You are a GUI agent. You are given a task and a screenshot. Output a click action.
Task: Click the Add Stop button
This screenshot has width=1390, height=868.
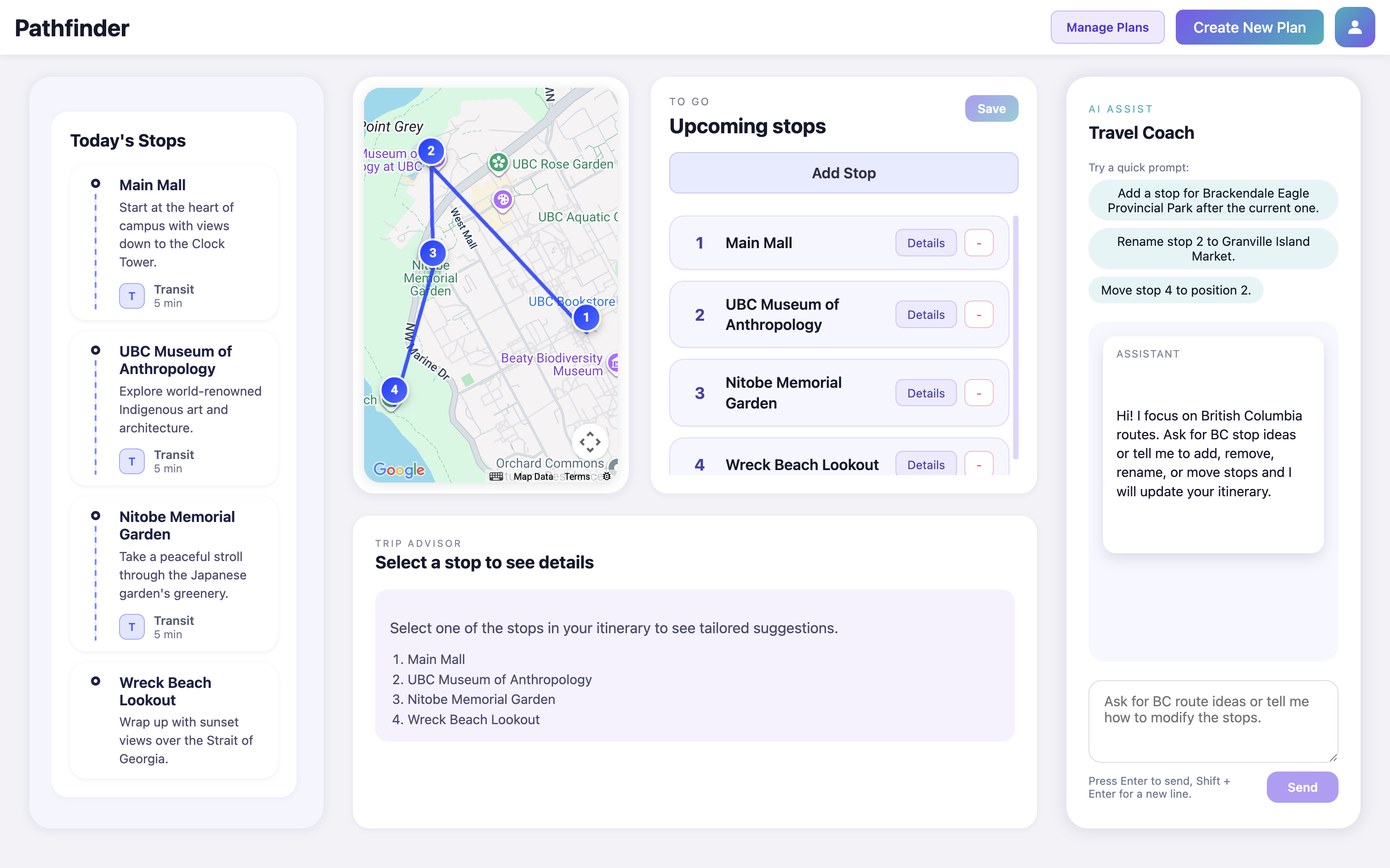[x=843, y=173]
